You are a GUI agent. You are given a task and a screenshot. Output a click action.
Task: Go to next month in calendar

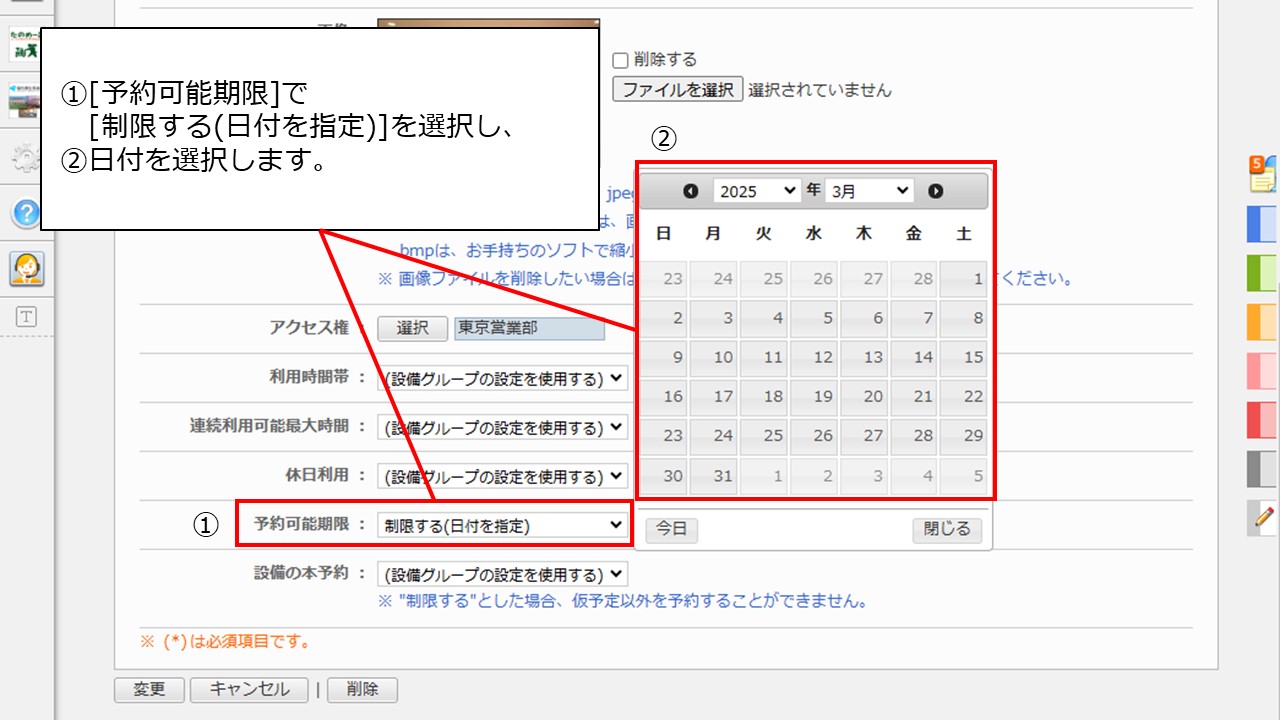[936, 191]
